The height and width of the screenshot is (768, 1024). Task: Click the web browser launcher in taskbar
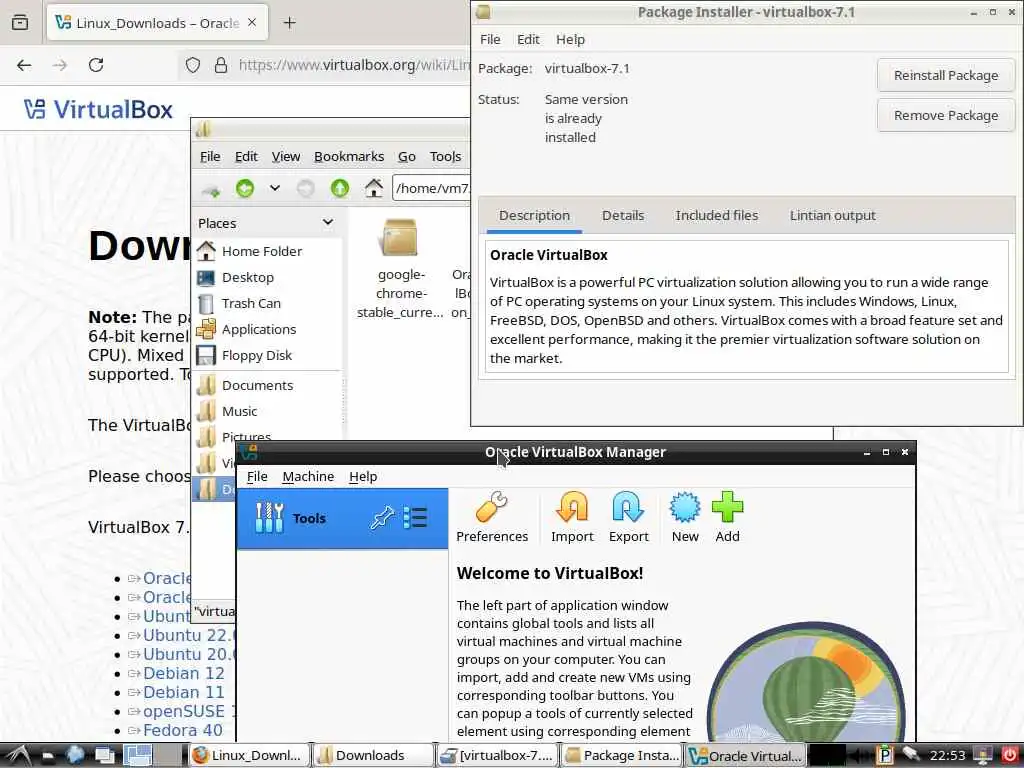coord(74,756)
